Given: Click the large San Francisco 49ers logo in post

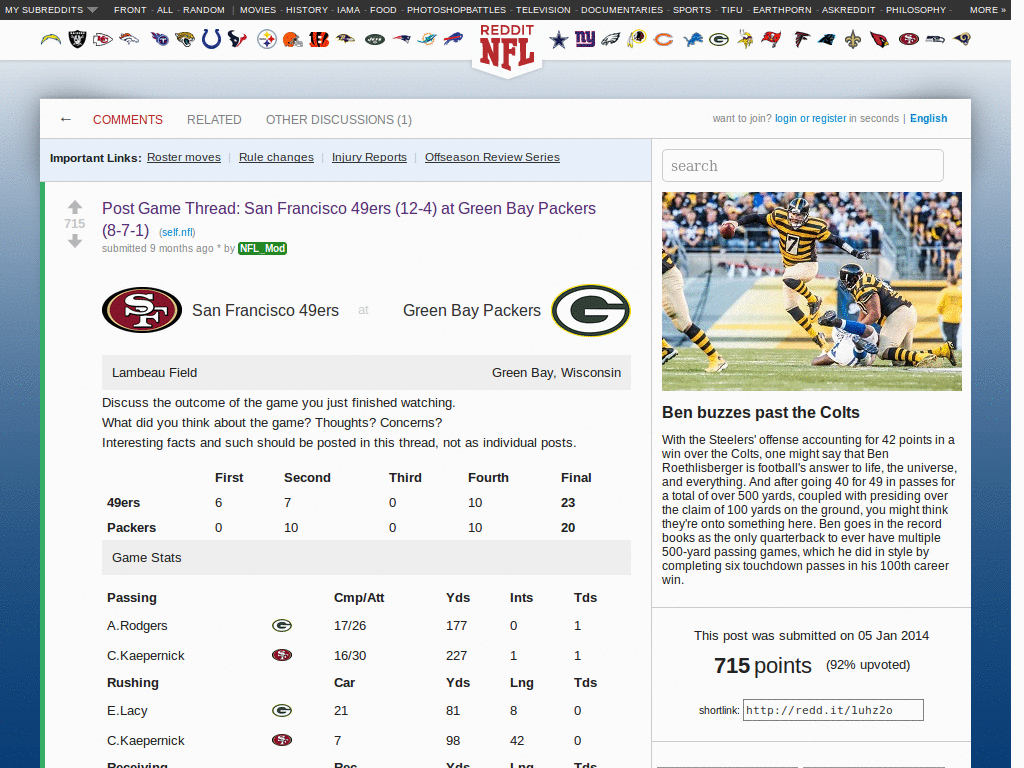Looking at the screenshot, I should [142, 310].
